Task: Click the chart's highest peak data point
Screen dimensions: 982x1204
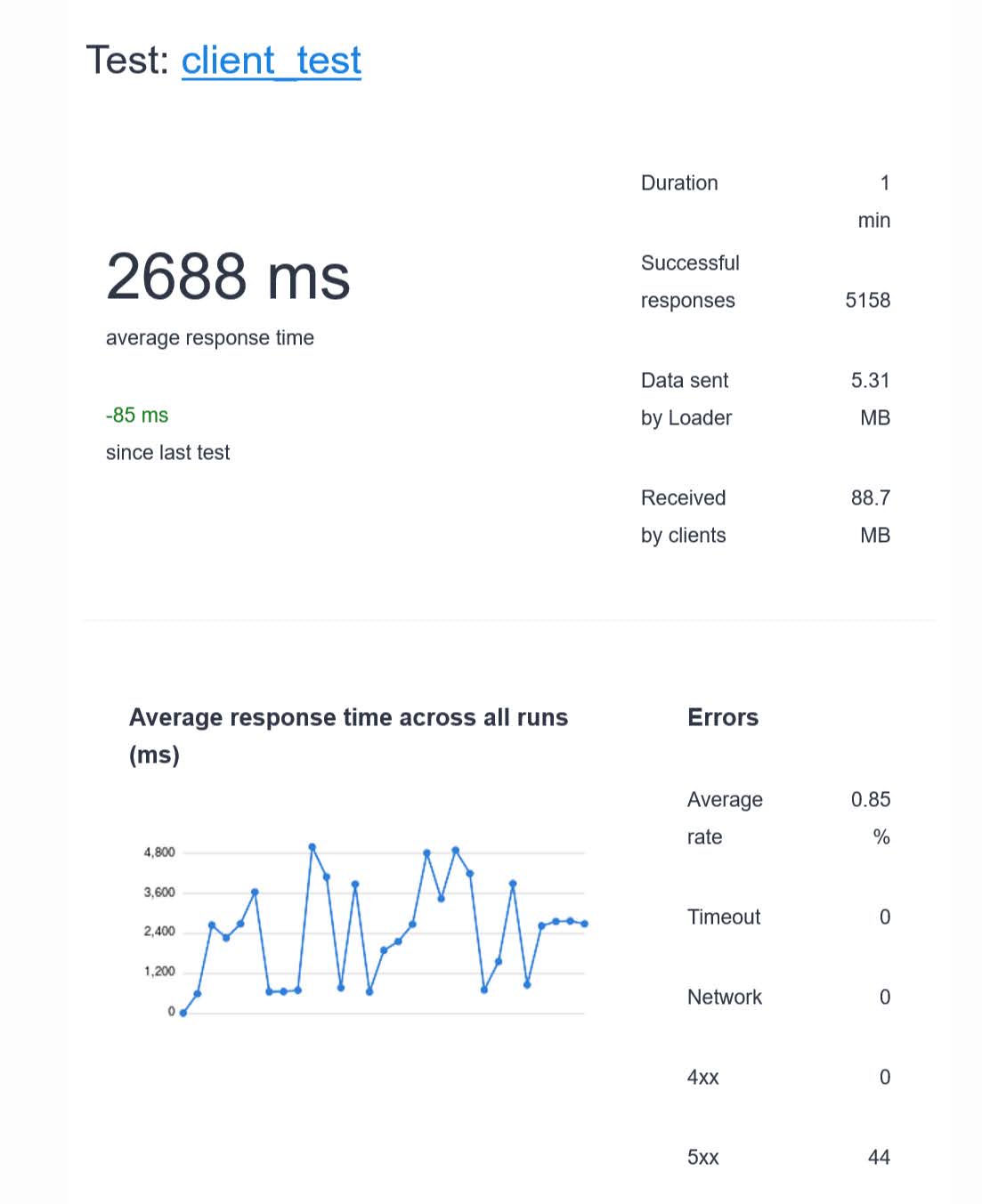Action: pyautogui.click(x=312, y=847)
